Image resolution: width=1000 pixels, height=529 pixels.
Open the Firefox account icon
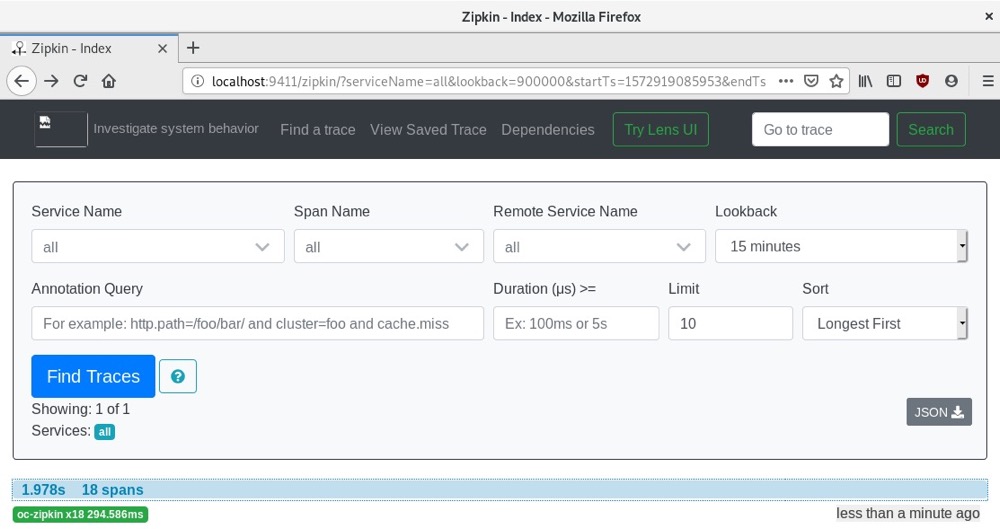[x=951, y=81]
